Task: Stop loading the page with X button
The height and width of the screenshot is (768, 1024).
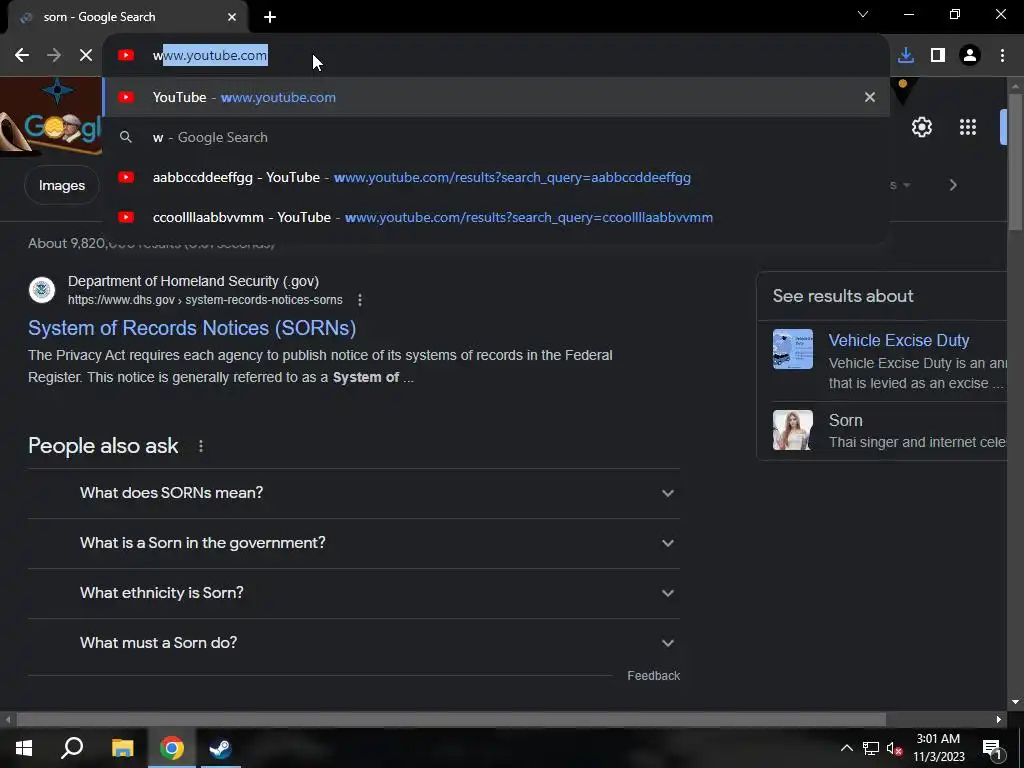Action: (86, 56)
